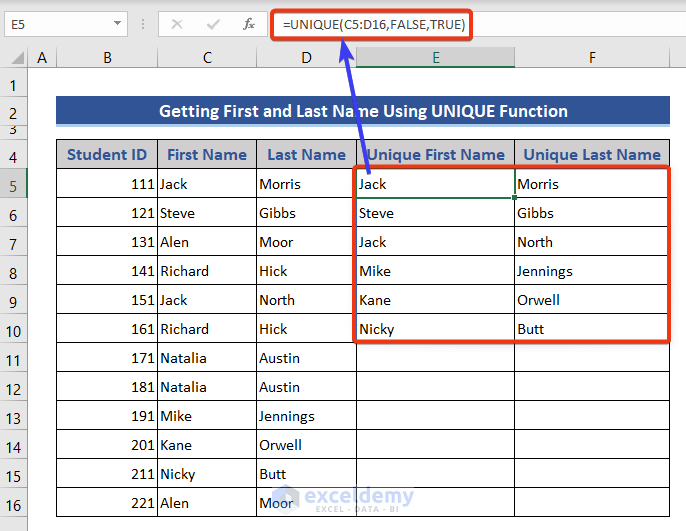The width and height of the screenshot is (686, 531).
Task: Click the Unique Last Name cell "Morris"
Action: [x=592, y=184]
